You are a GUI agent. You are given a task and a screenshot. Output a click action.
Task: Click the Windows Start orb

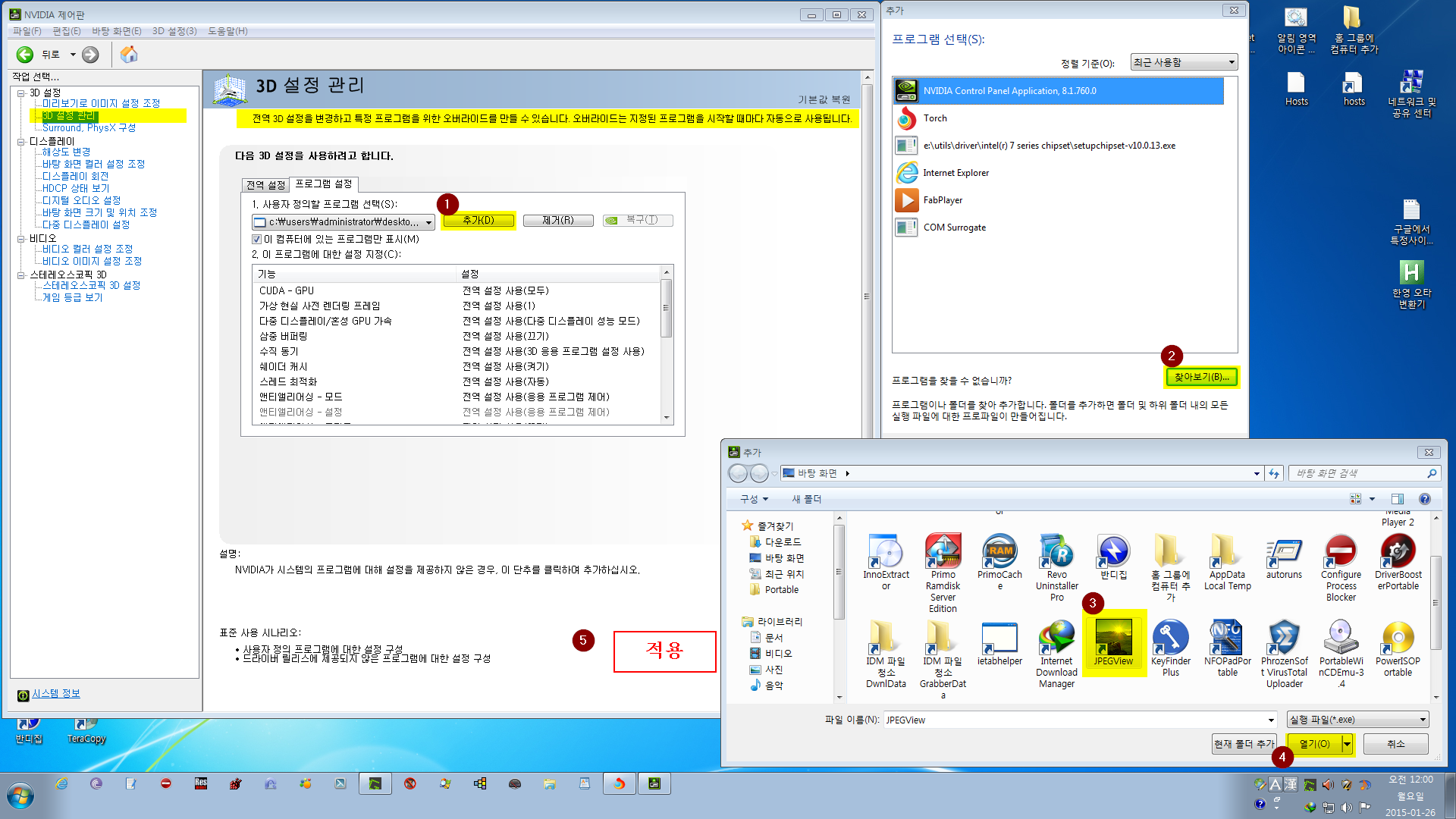coord(20,796)
